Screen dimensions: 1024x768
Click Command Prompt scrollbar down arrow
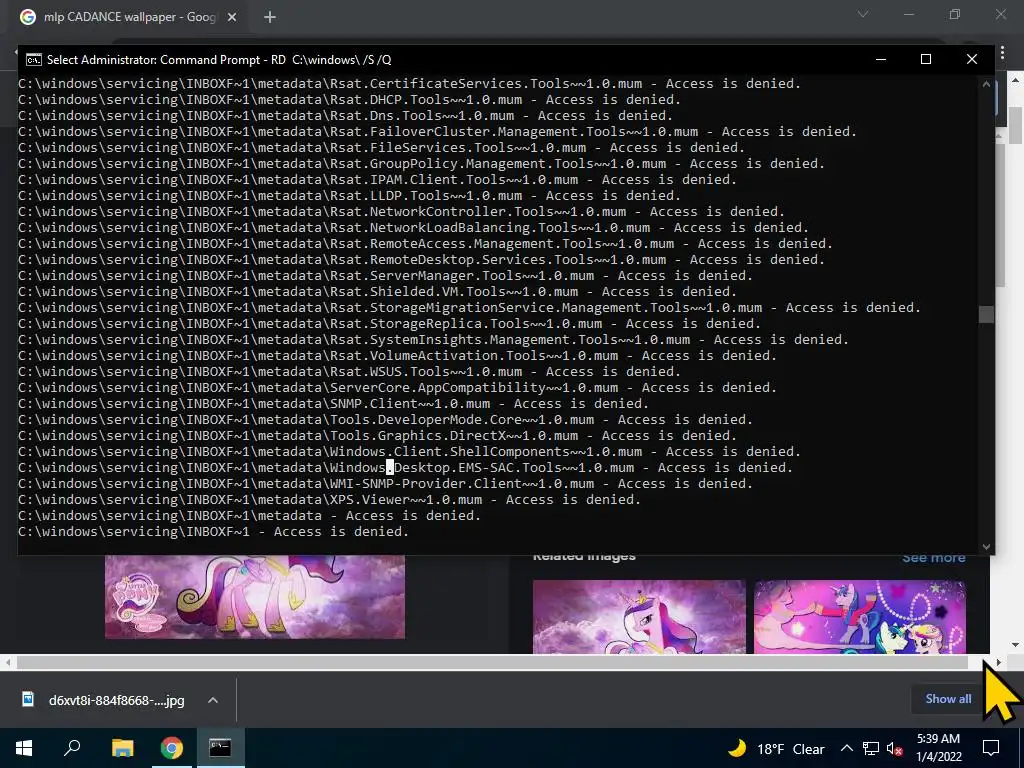coord(987,547)
